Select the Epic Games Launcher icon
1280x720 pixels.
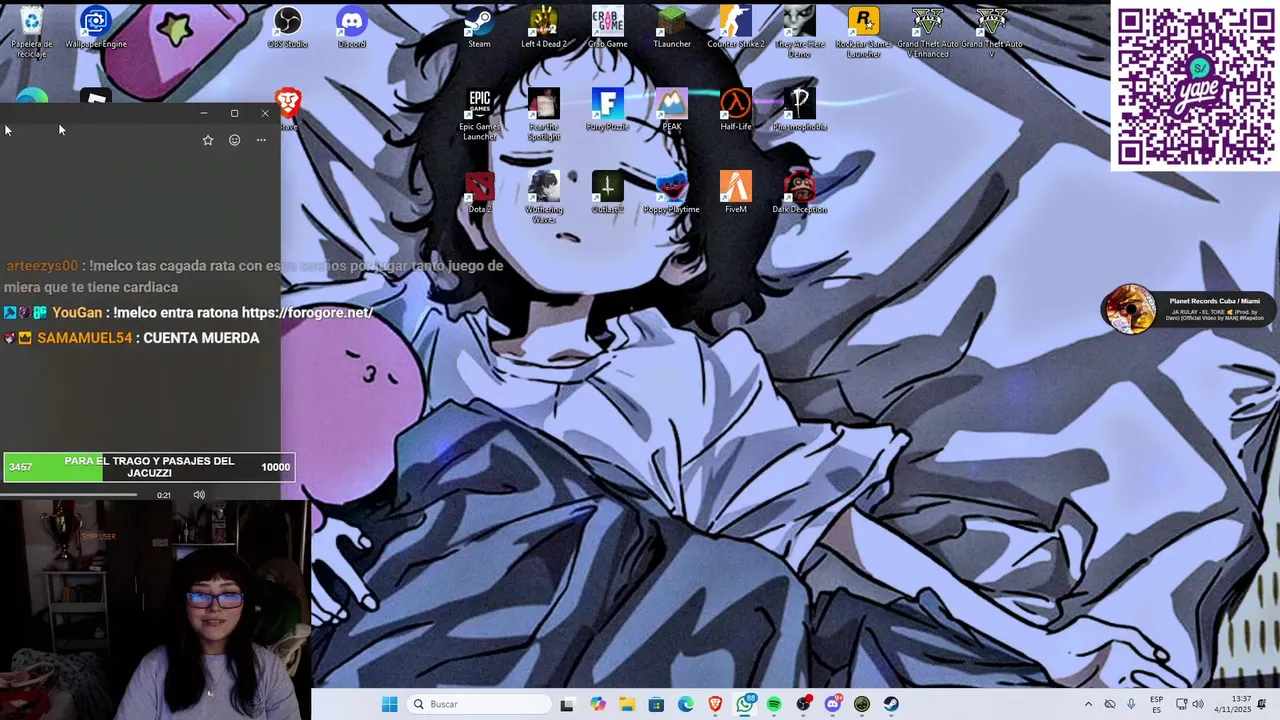click(480, 114)
